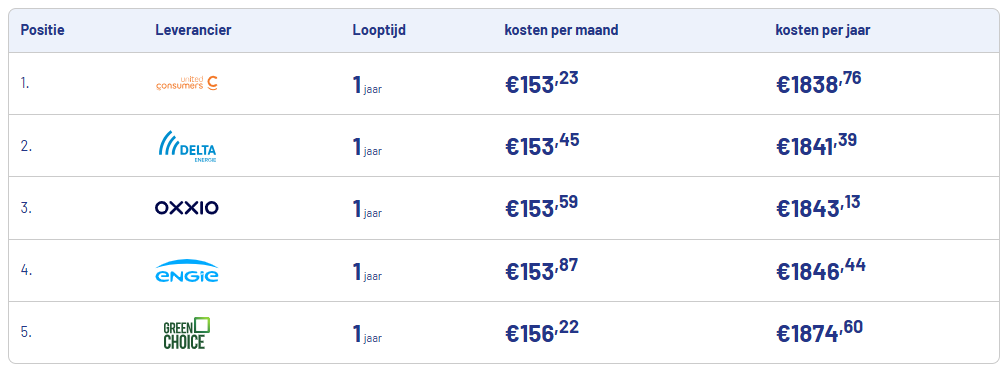Select the Oxxio logo

point(186,207)
